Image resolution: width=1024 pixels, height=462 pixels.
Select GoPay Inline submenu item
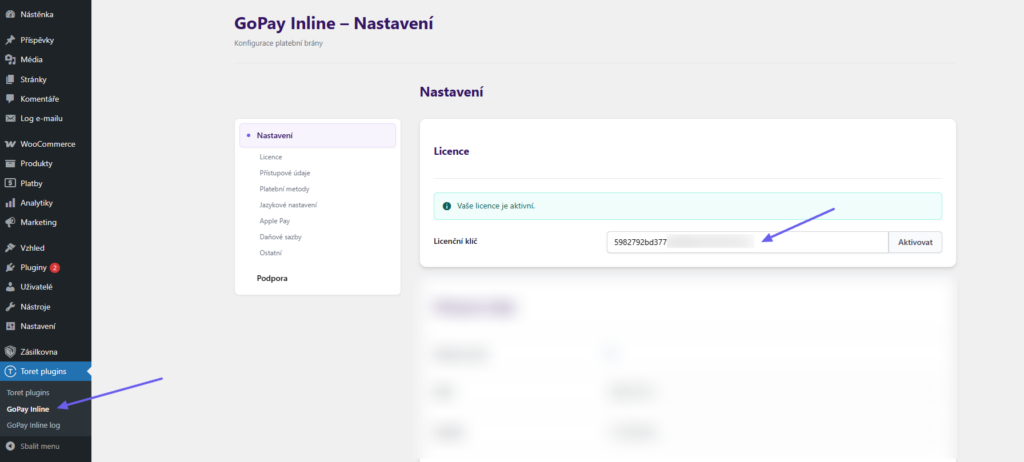[28, 409]
